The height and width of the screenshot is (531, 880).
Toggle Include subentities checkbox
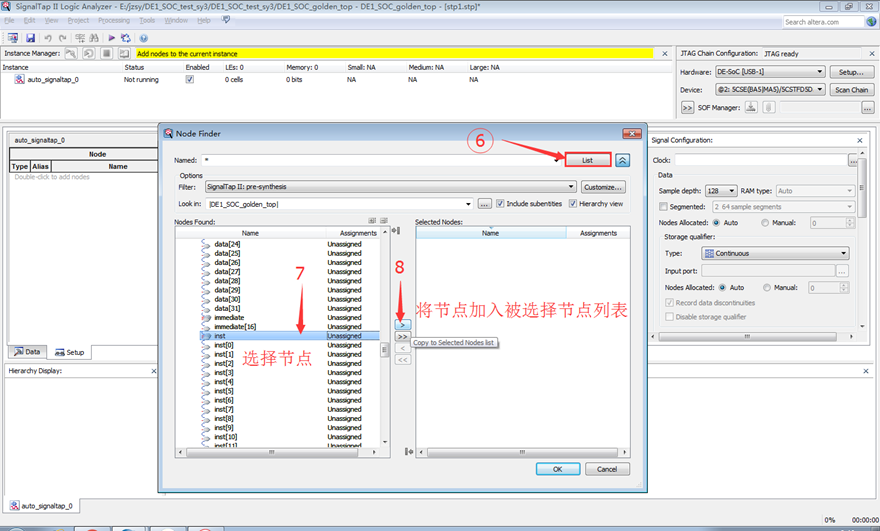(x=500, y=204)
